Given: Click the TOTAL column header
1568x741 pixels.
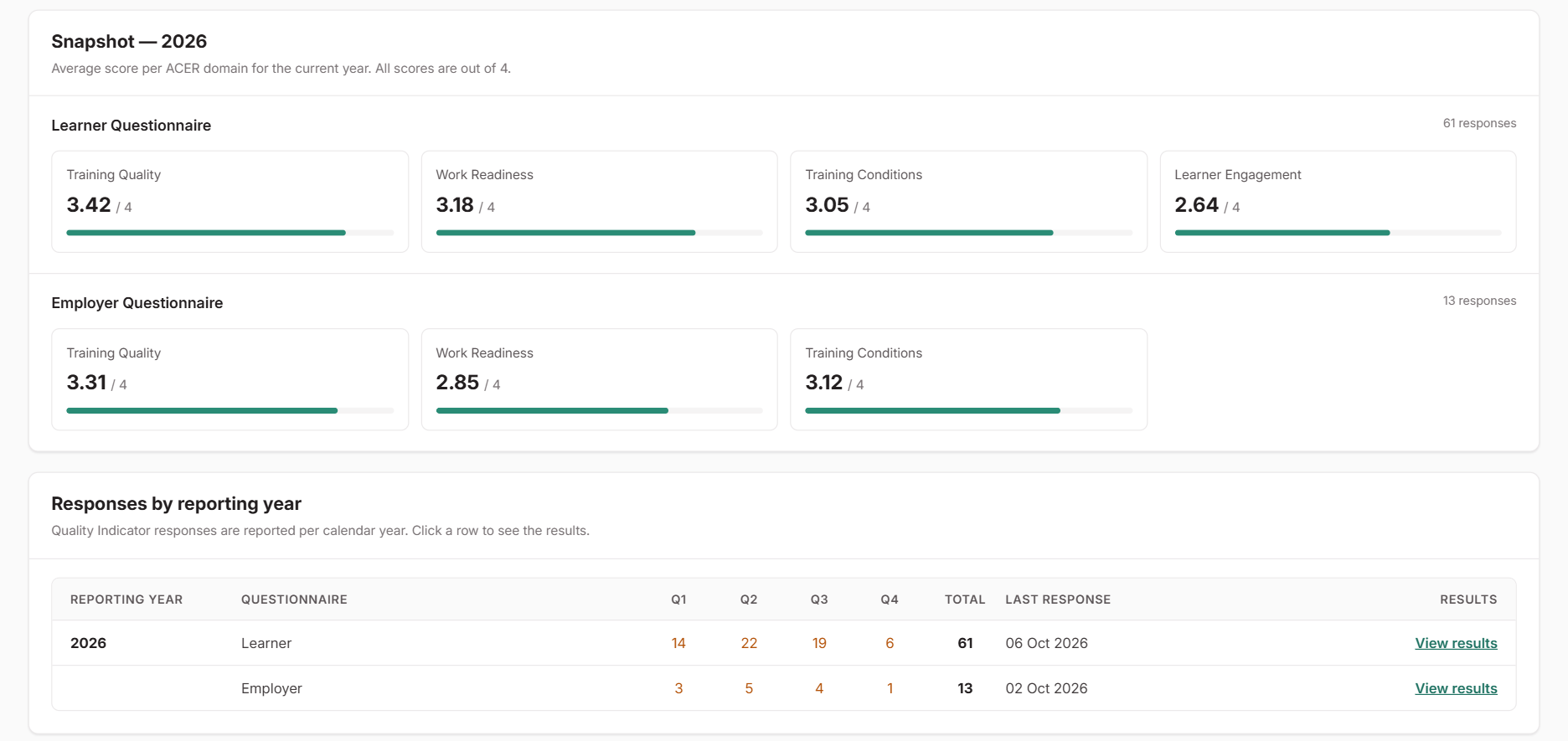Looking at the screenshot, I should (x=965, y=599).
